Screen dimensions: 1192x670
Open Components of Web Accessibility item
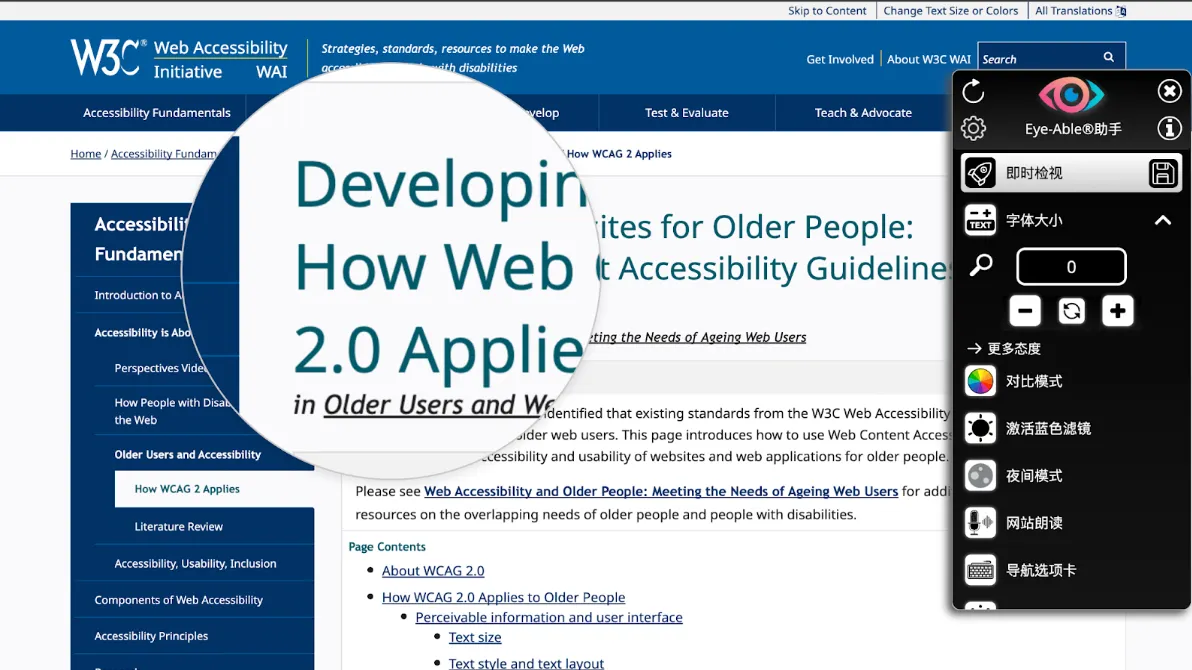(179, 600)
